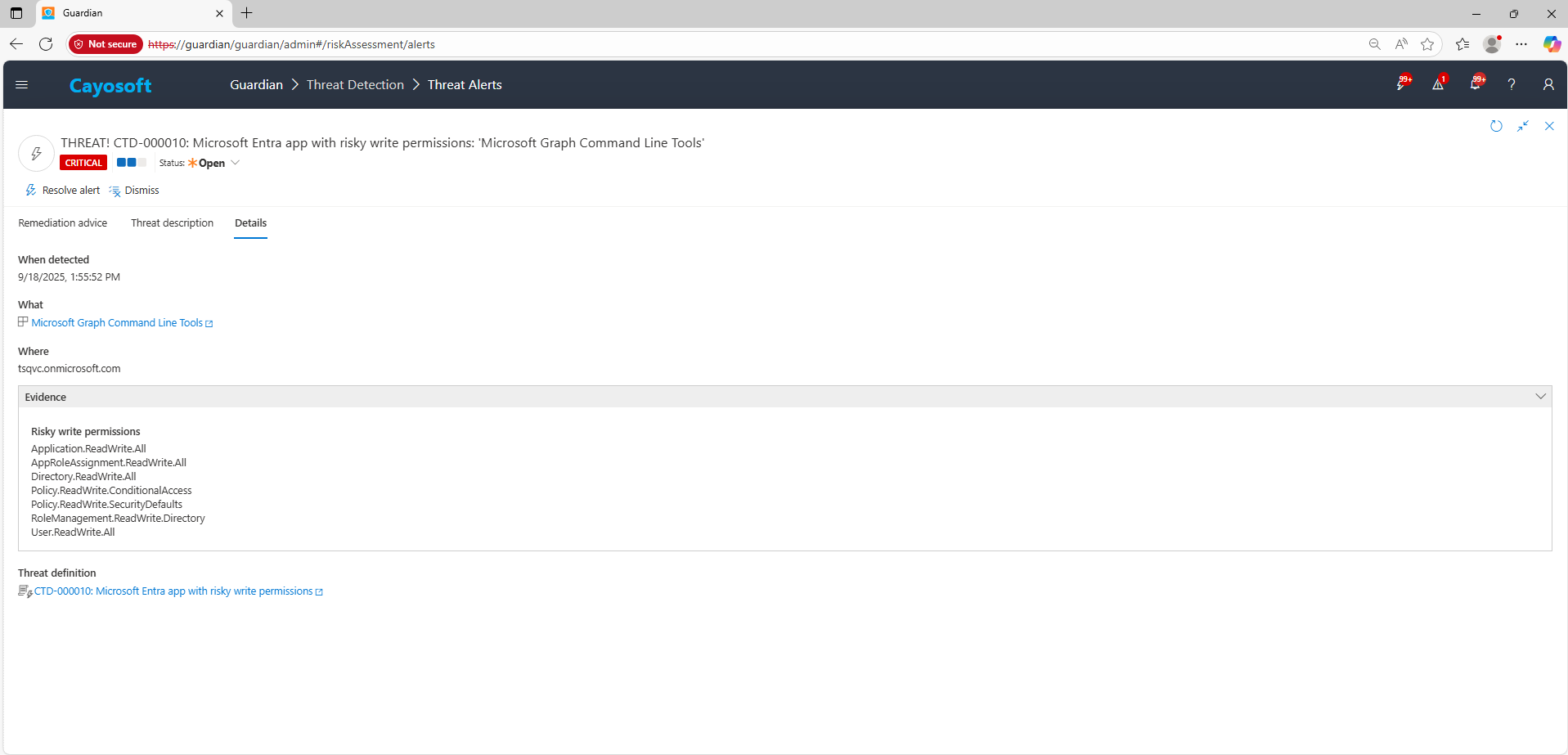Click the threat alerts lightning icon in header
Viewport: 1568px width, 755px height.
[1402, 84]
